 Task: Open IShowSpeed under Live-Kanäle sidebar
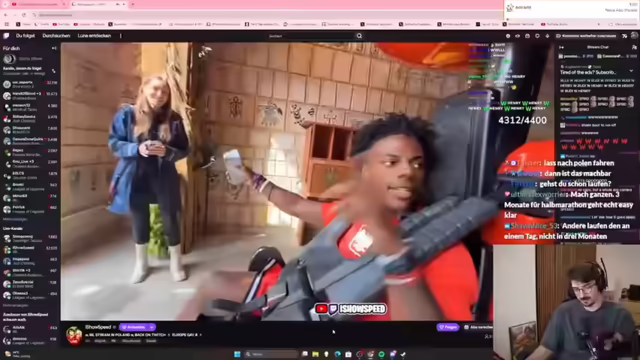coord(30,249)
